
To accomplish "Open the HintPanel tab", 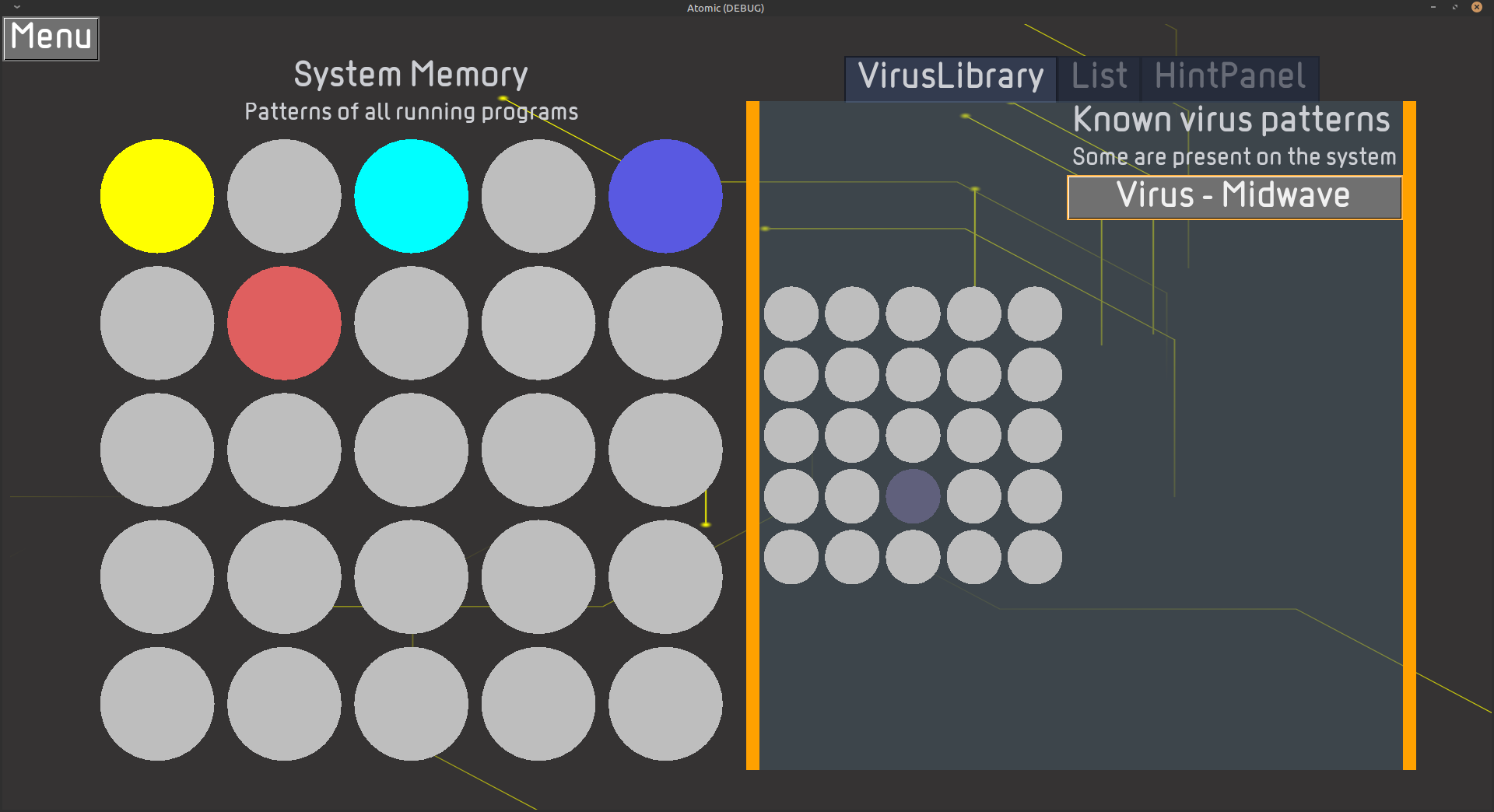I will pos(1229,77).
